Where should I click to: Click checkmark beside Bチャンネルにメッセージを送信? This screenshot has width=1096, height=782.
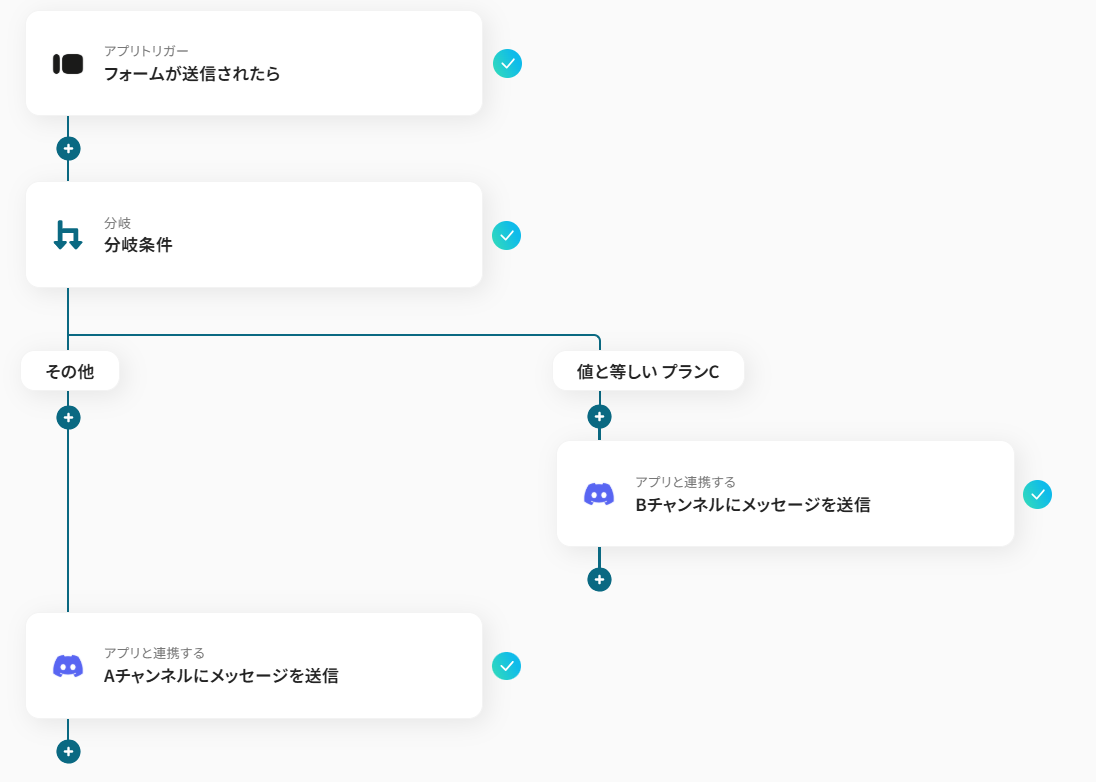[1037, 495]
